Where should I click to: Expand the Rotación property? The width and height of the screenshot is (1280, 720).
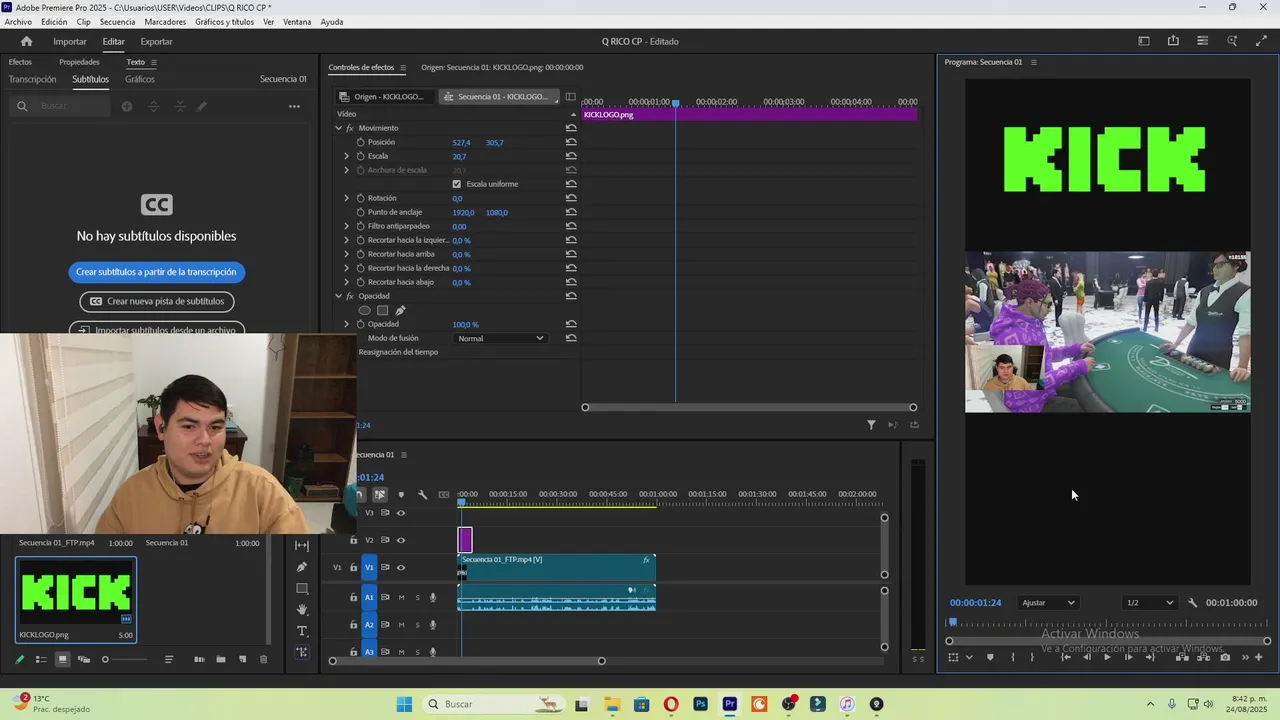coord(346,198)
